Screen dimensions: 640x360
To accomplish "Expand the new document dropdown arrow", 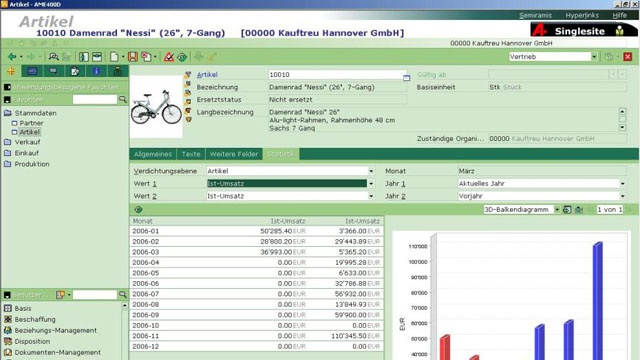I will [123, 57].
